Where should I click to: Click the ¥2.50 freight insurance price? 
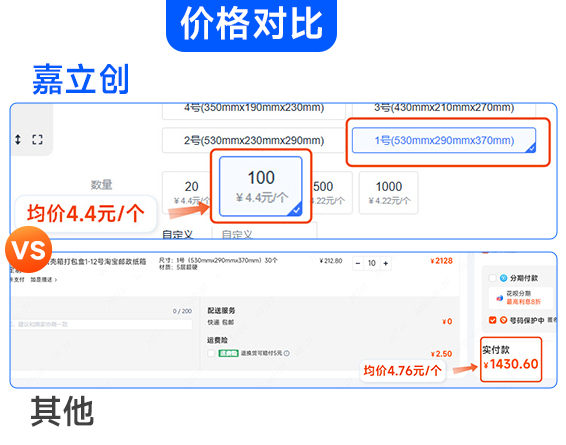441,354
